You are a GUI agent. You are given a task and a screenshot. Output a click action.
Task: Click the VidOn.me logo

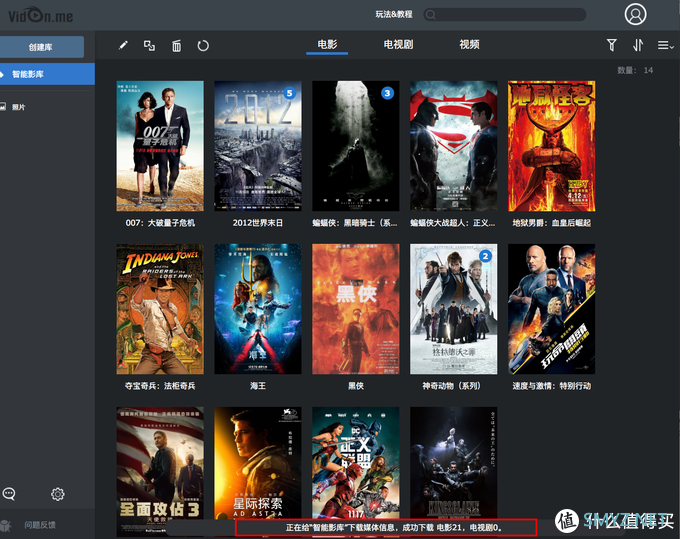(41, 16)
